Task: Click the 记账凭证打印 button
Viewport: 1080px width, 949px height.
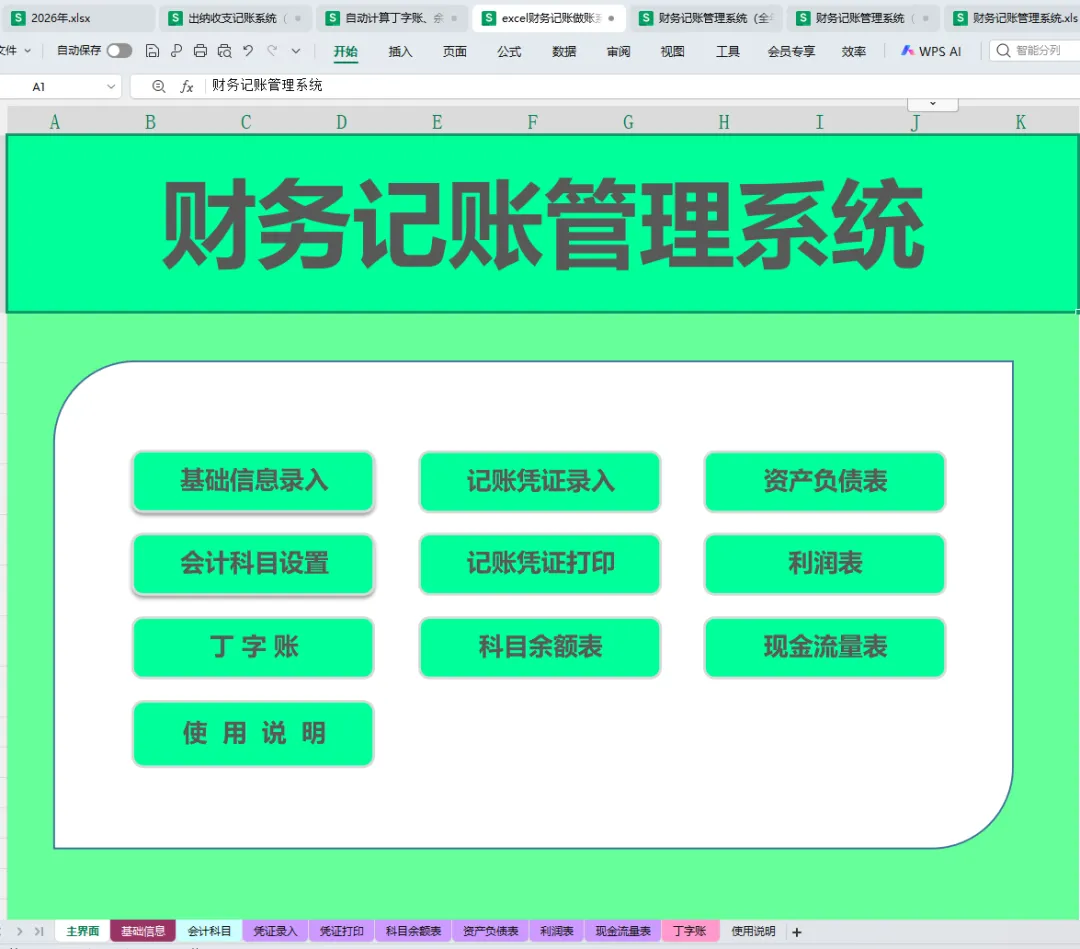Action: coord(540,564)
